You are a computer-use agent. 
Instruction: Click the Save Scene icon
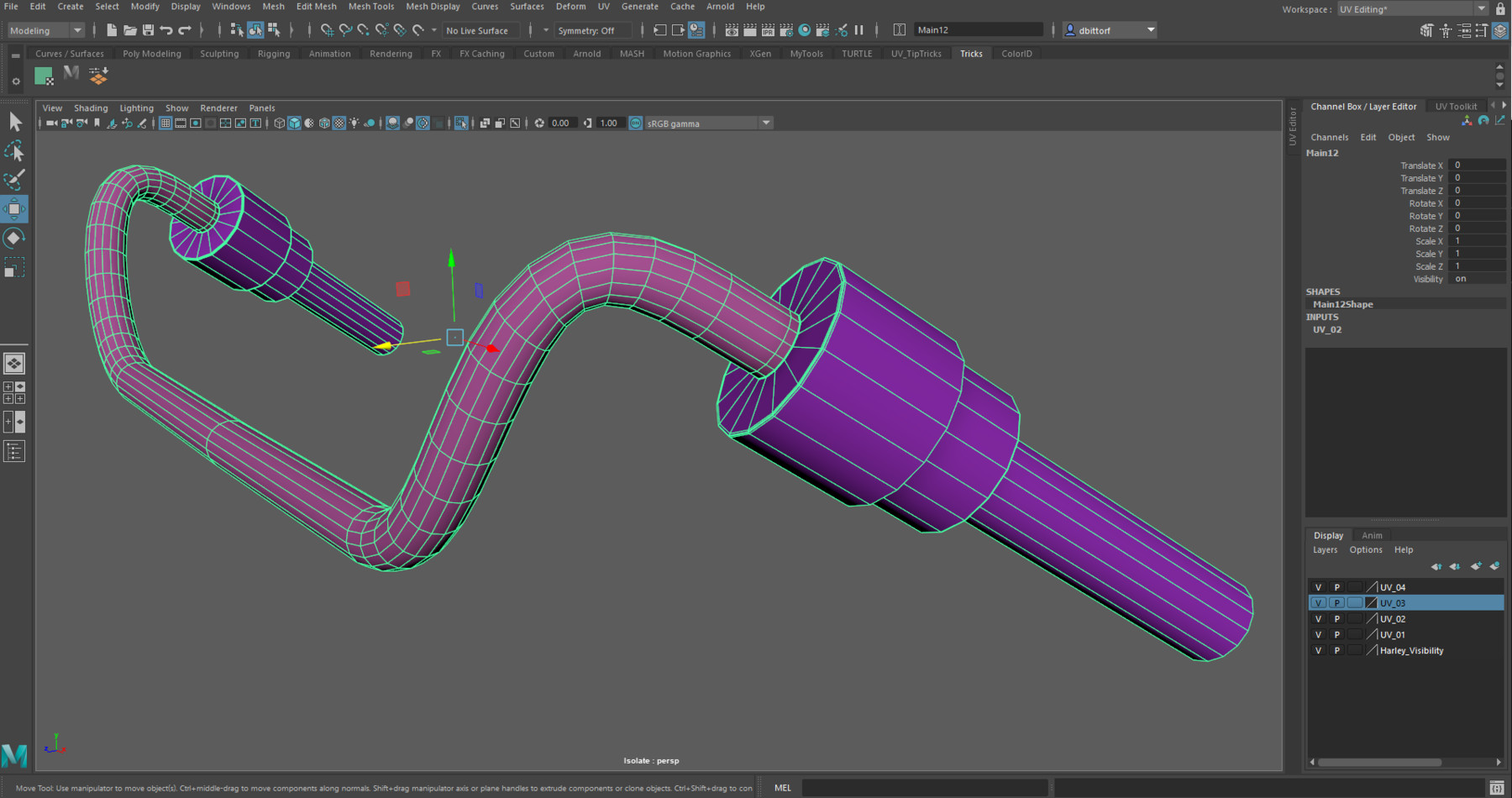[148, 29]
